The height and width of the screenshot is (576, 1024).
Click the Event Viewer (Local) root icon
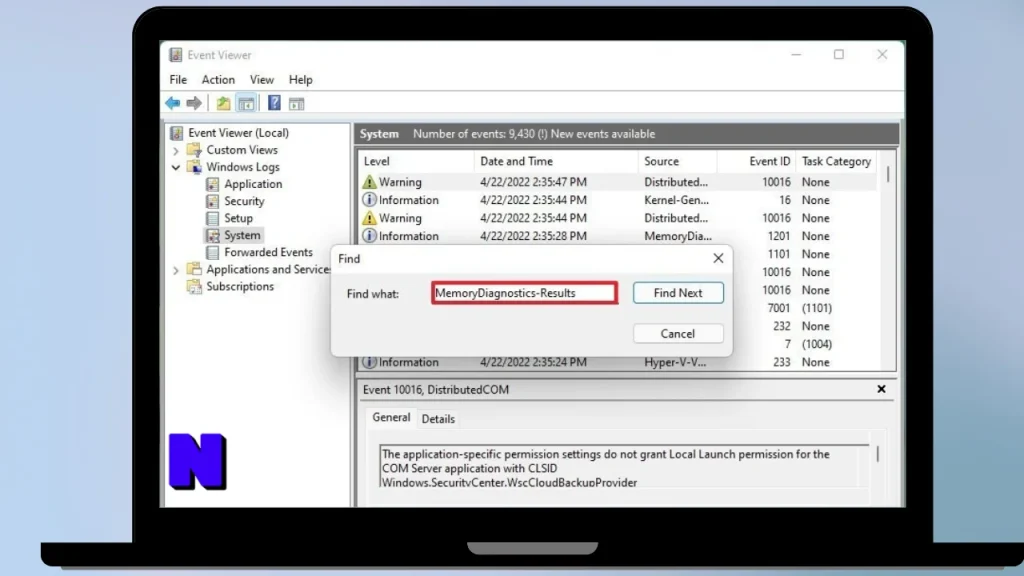(x=176, y=133)
